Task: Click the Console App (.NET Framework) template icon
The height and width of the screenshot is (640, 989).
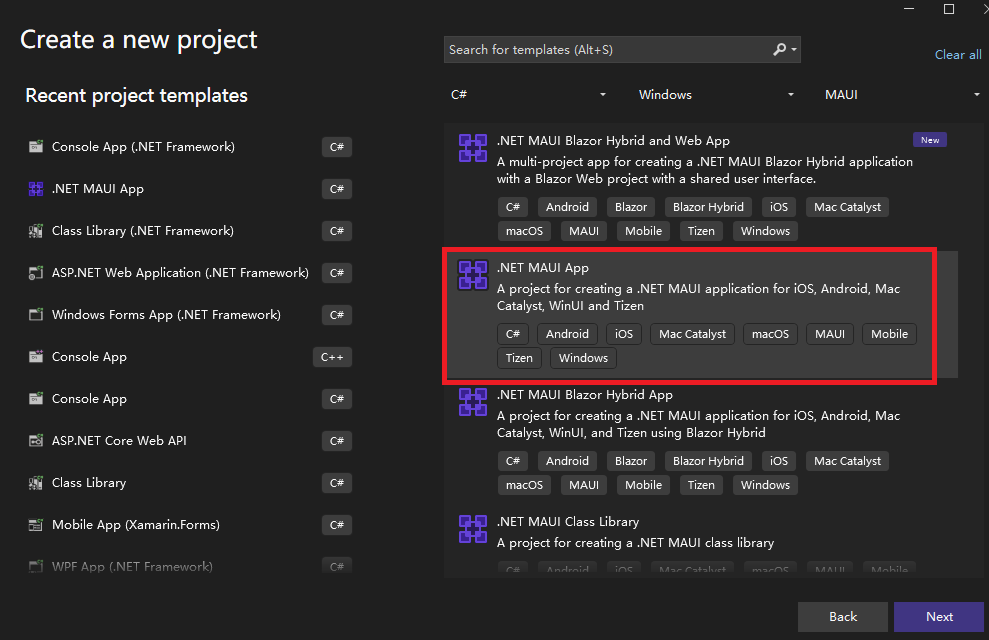Action: [x=36, y=147]
